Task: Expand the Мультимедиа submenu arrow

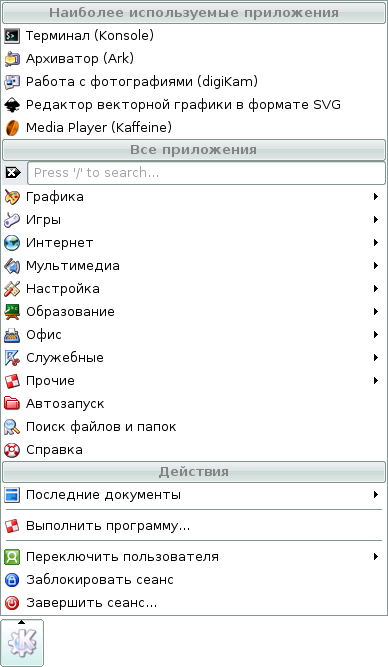Action: pyautogui.click(x=376, y=265)
